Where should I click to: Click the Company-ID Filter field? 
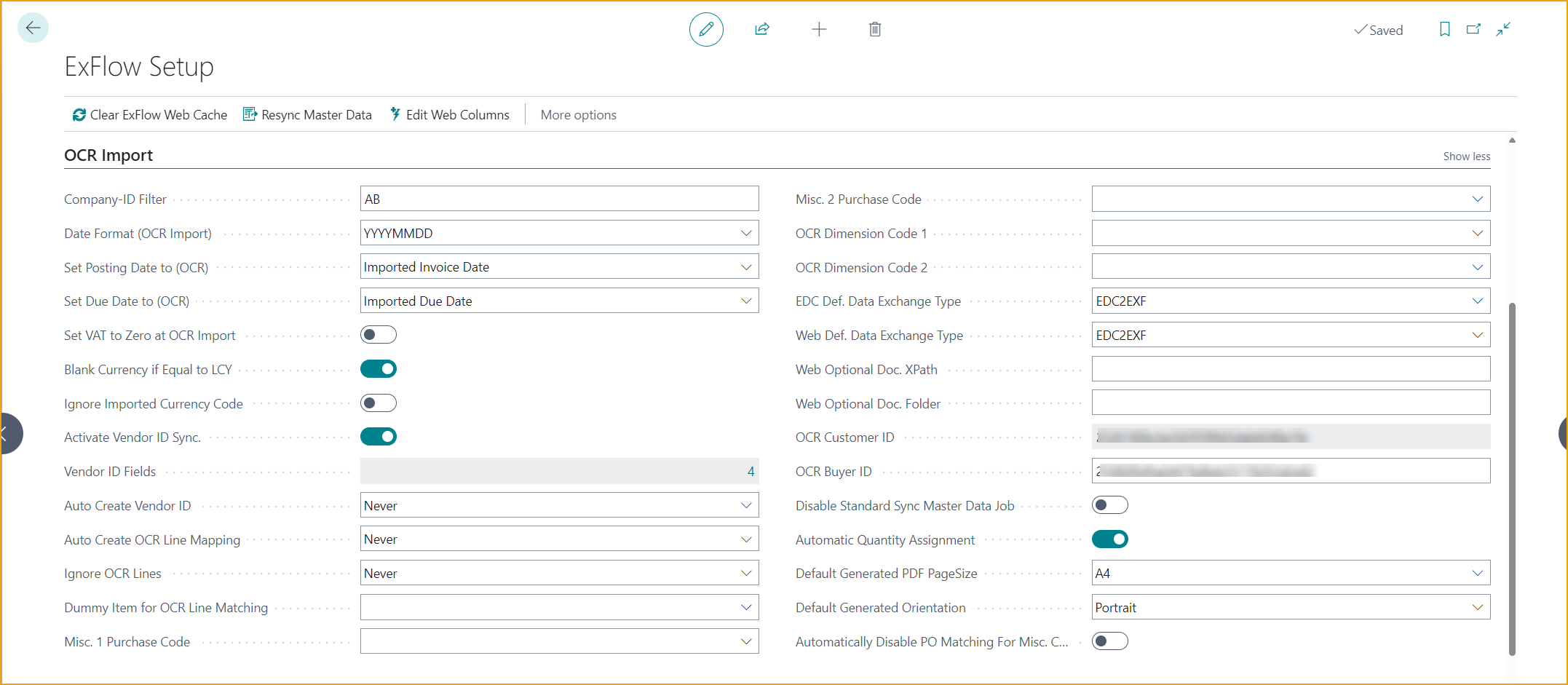pyautogui.click(x=559, y=199)
